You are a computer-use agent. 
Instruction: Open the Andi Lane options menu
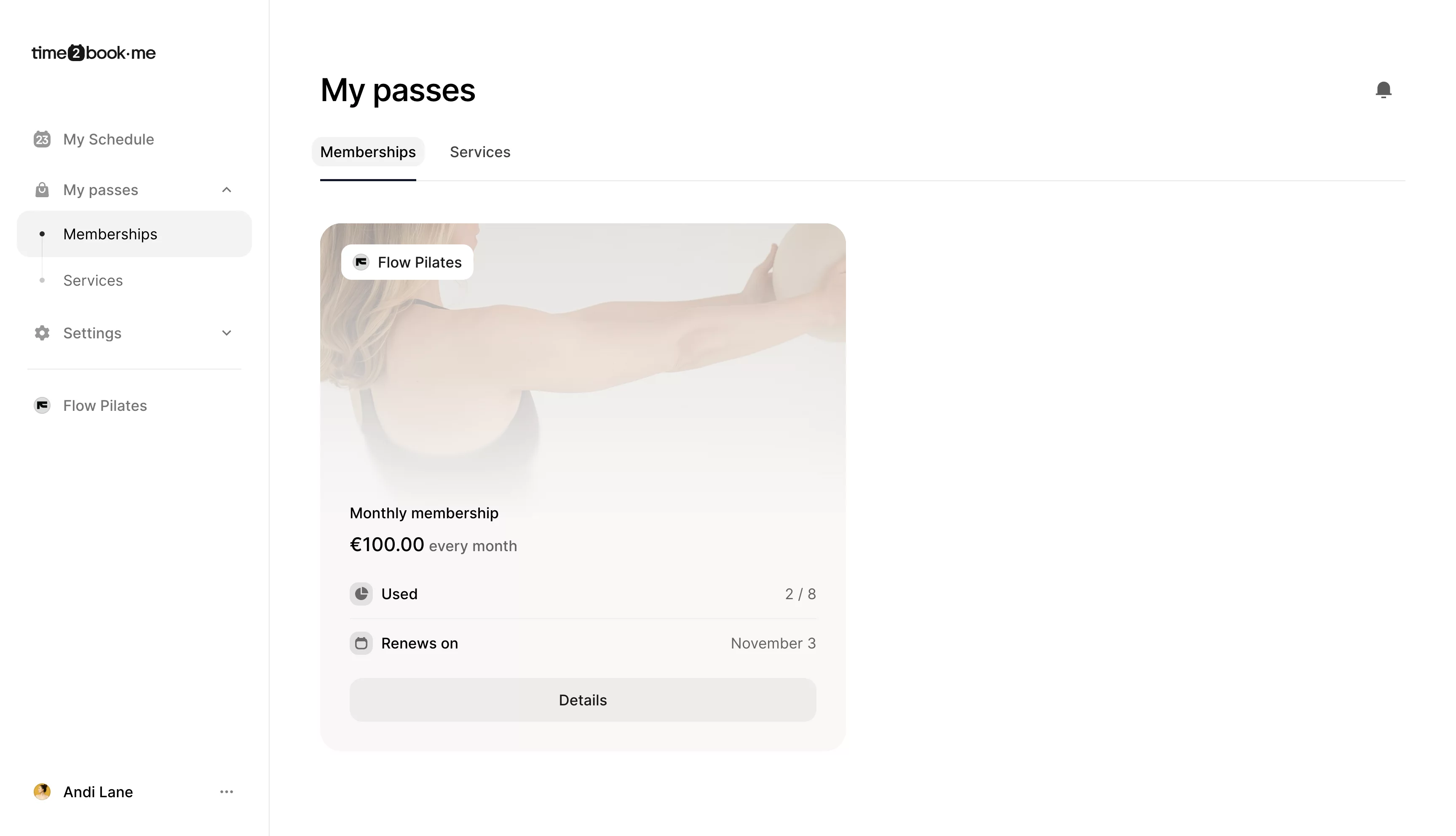(x=227, y=792)
